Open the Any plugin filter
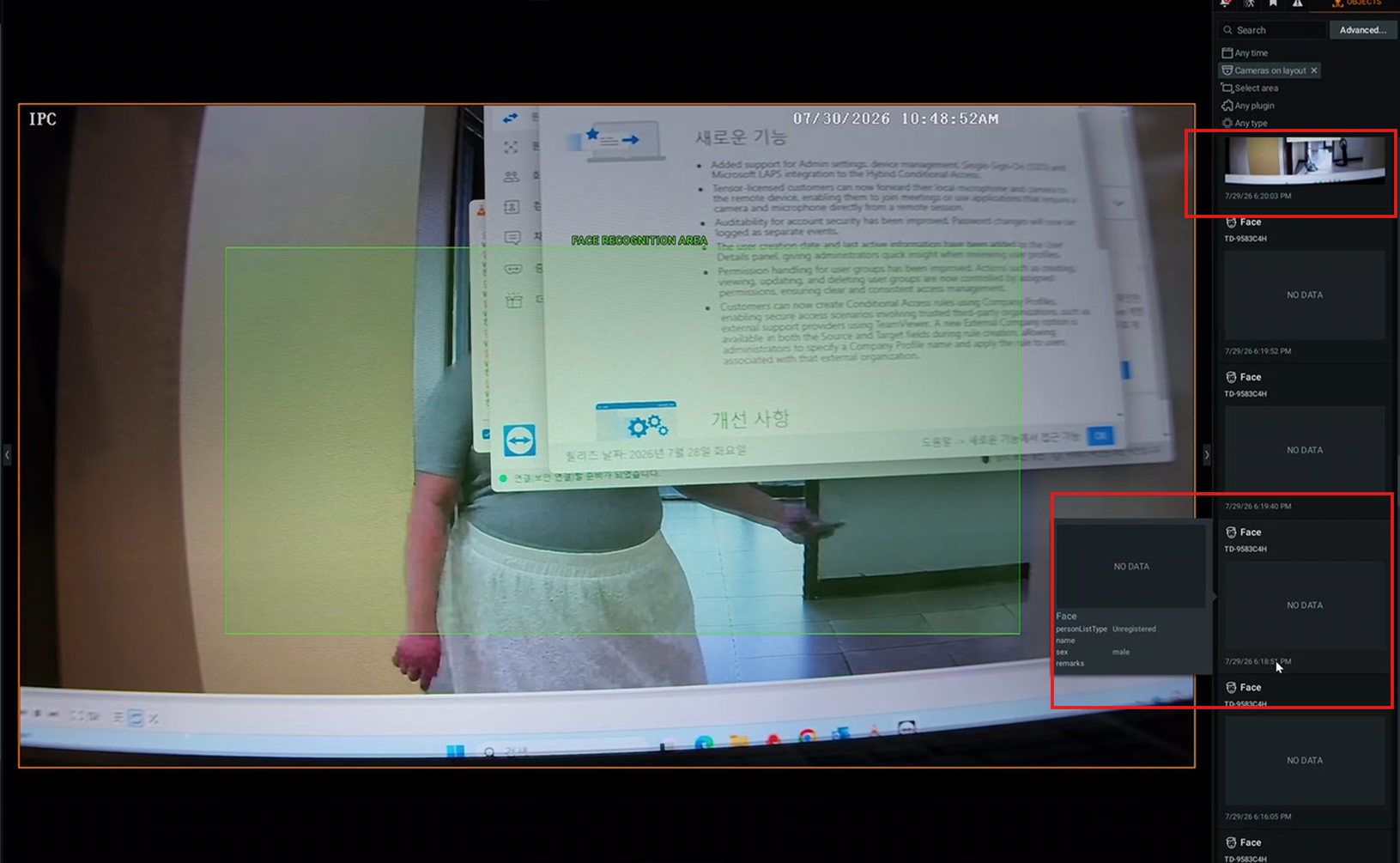 tap(1248, 106)
